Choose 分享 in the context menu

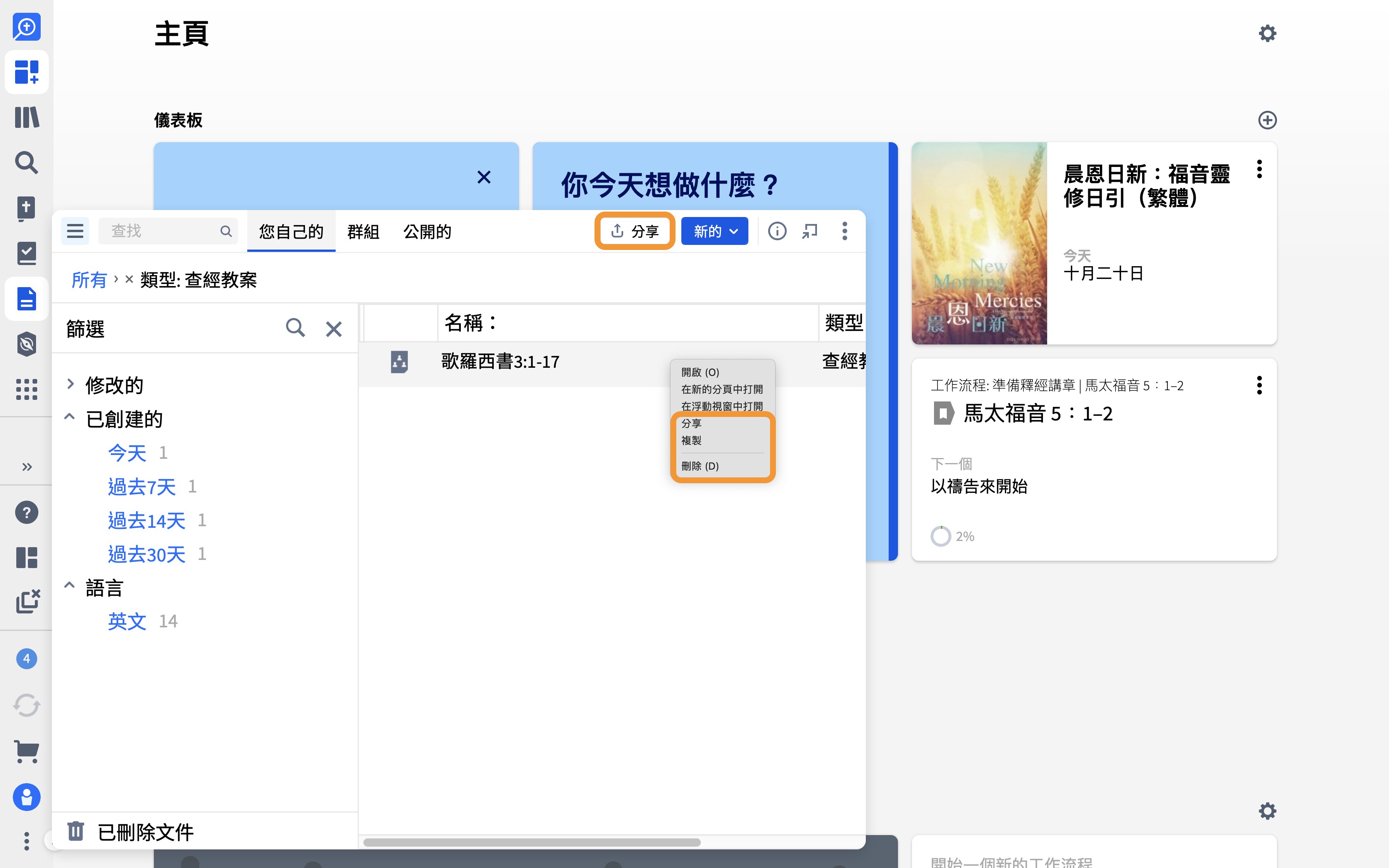coord(691,424)
